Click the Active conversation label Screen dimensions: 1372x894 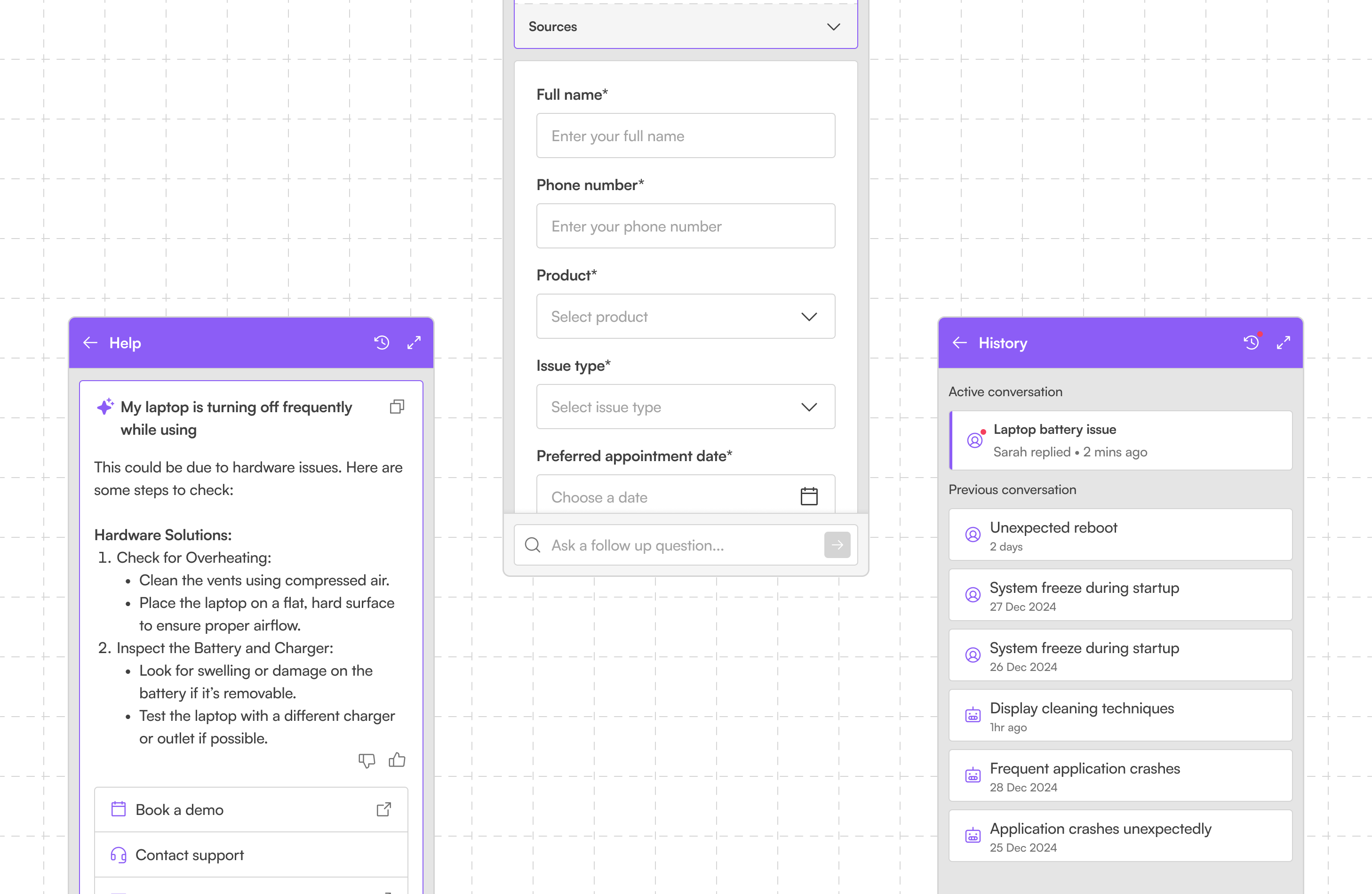tap(1005, 392)
